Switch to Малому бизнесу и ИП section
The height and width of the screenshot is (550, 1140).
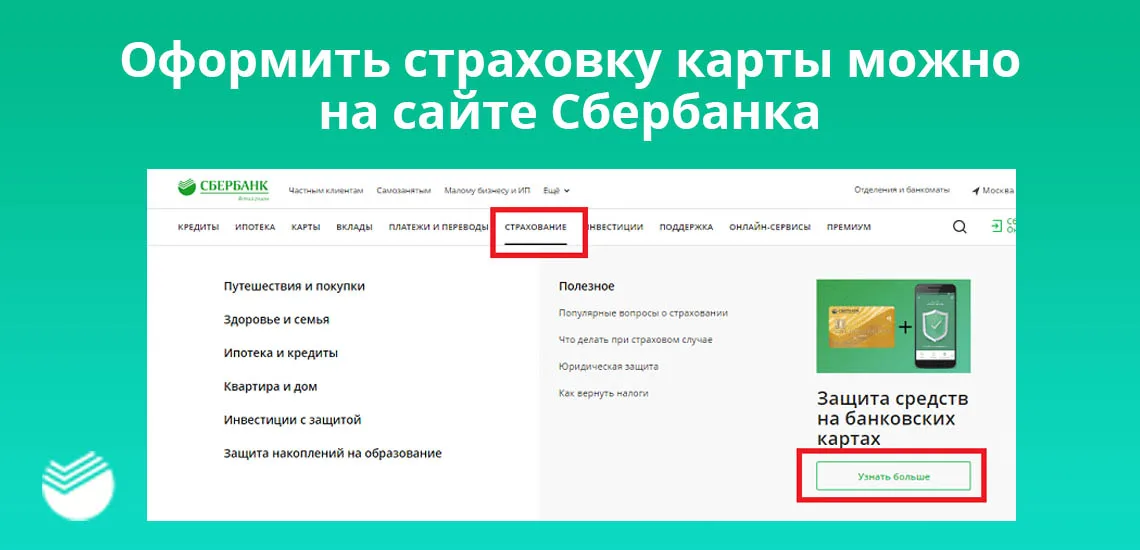(x=487, y=190)
